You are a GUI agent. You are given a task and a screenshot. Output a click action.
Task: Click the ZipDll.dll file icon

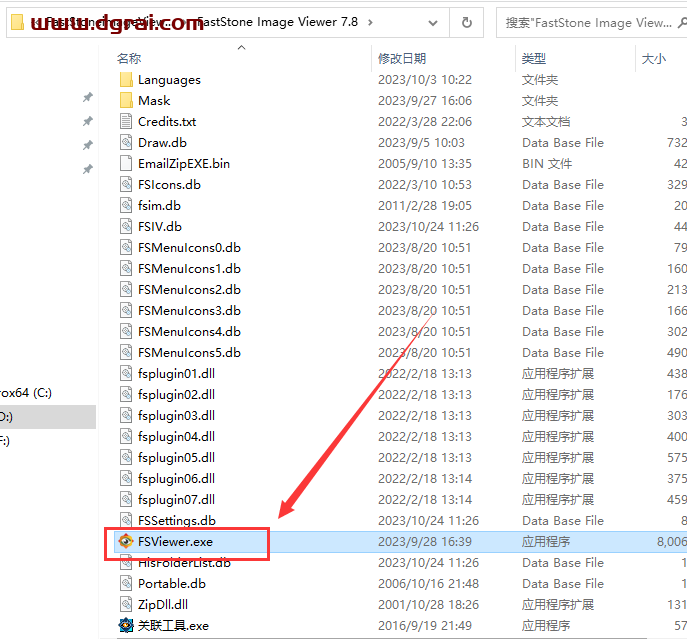click(x=126, y=605)
